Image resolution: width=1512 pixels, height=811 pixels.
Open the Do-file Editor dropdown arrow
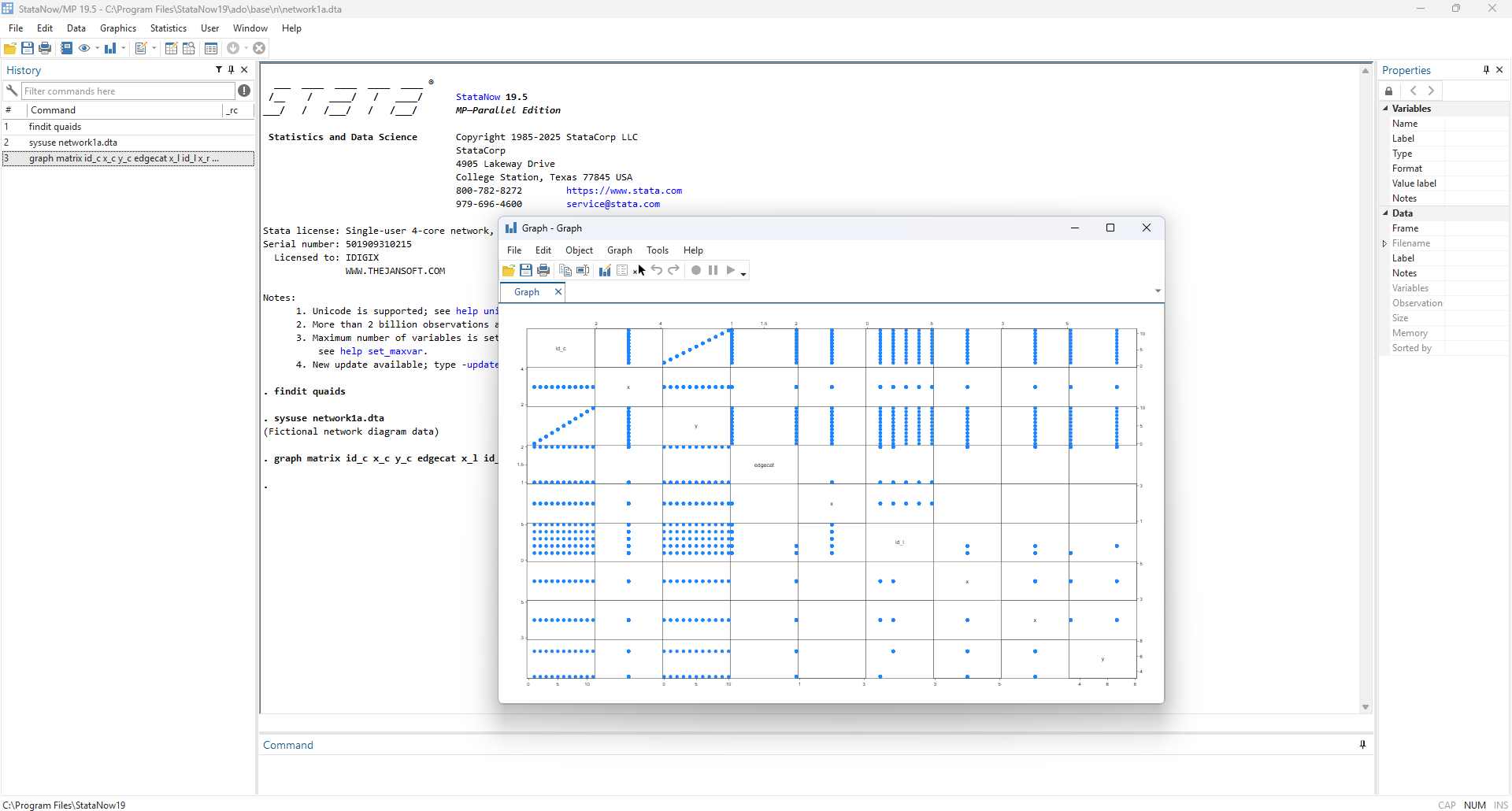154,49
